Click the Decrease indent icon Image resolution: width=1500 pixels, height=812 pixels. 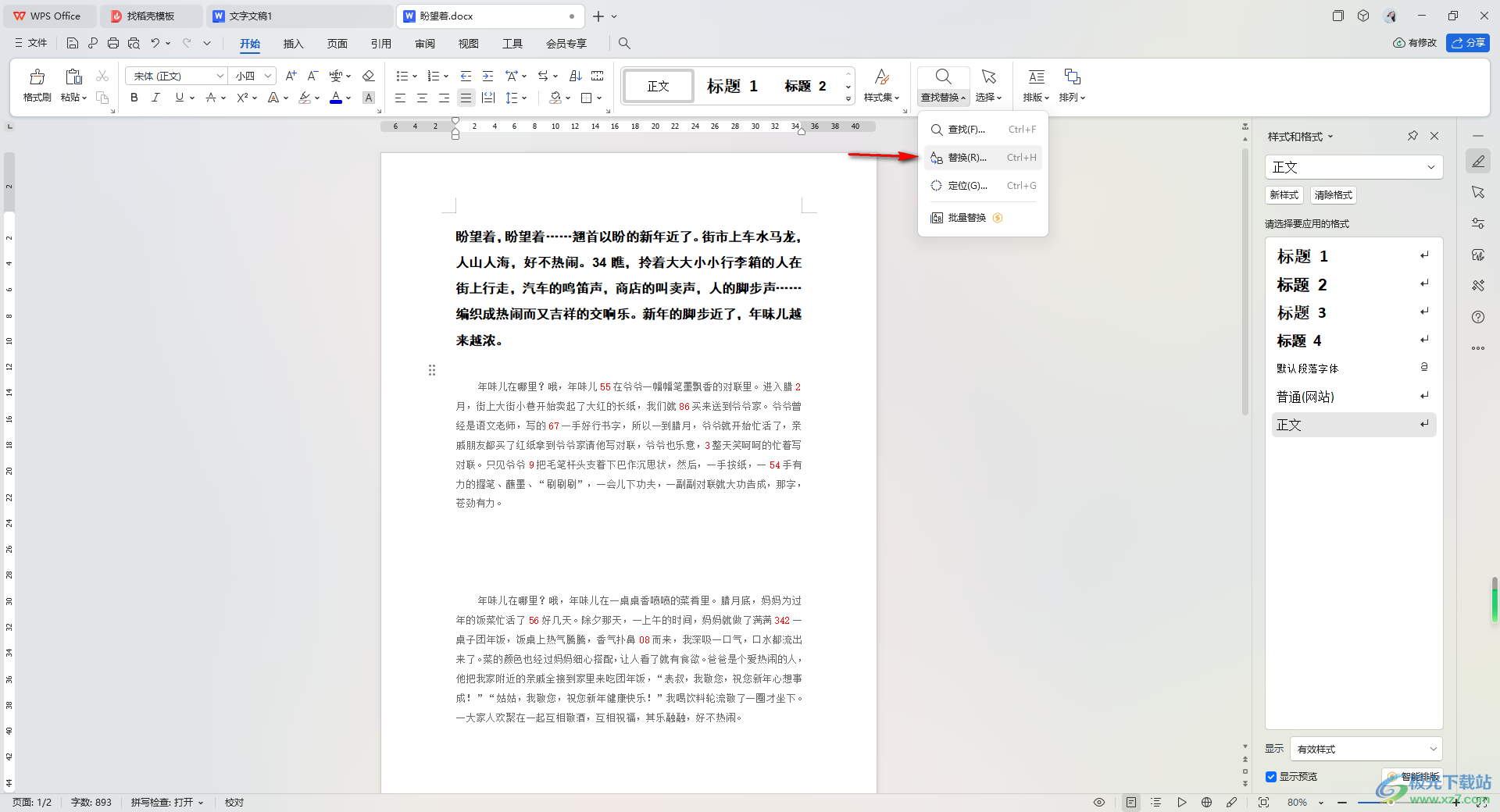click(x=466, y=76)
